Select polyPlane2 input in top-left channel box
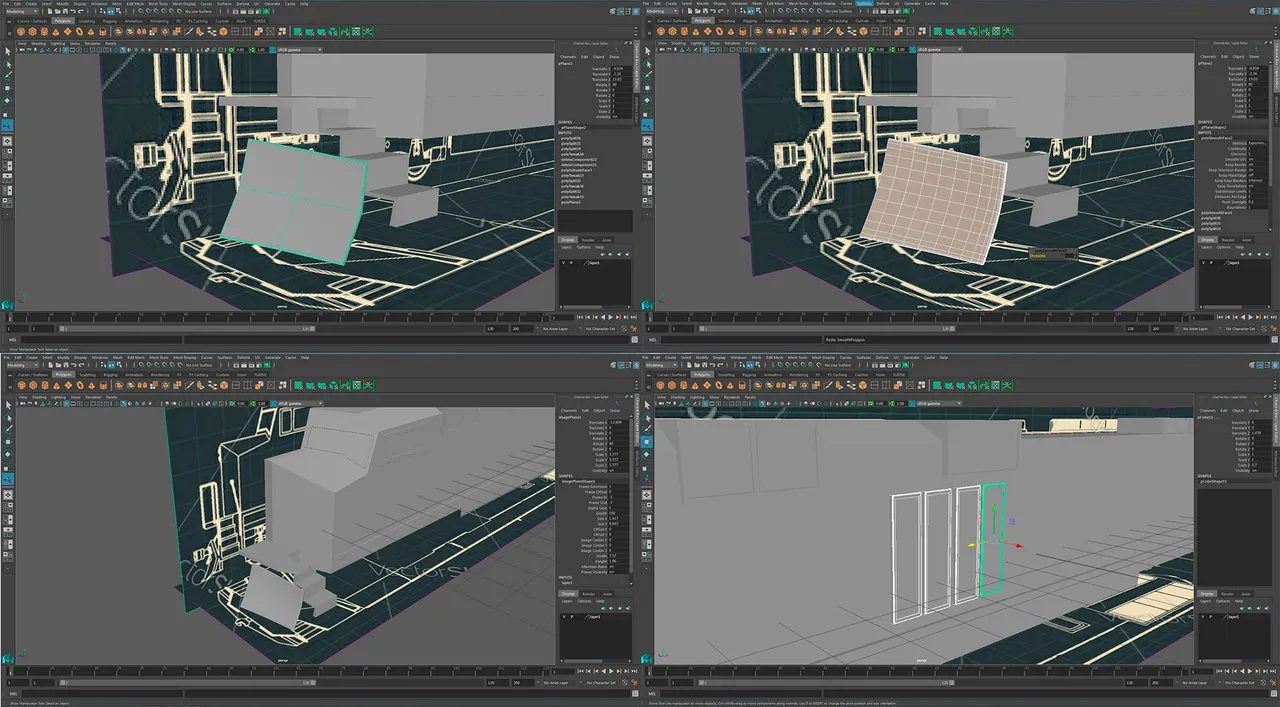This screenshot has height=707, width=1280. point(571,203)
